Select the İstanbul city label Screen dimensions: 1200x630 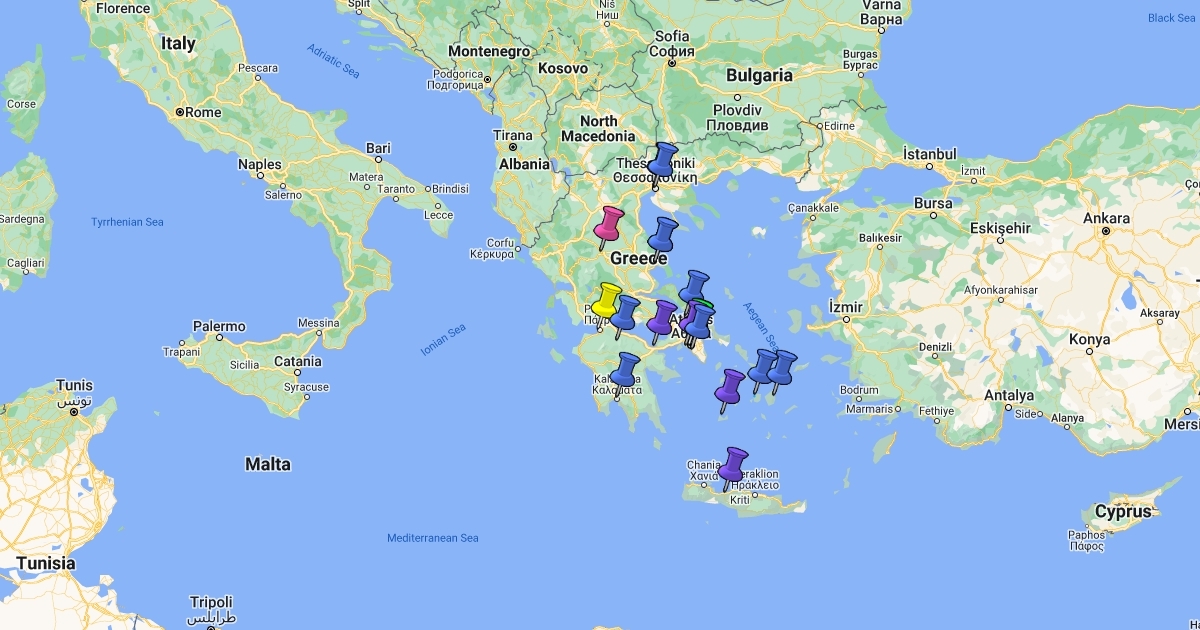point(929,154)
